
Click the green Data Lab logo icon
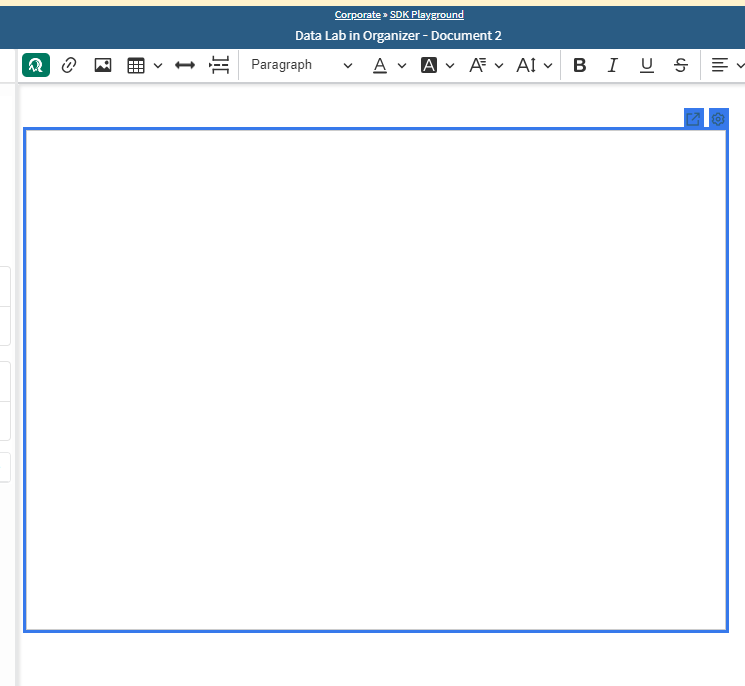pos(36,65)
